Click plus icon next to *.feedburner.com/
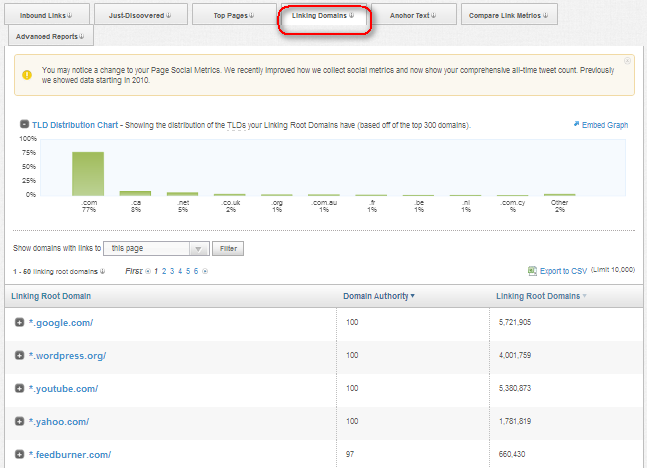Image resolution: width=647 pixels, height=468 pixels. click(20, 454)
